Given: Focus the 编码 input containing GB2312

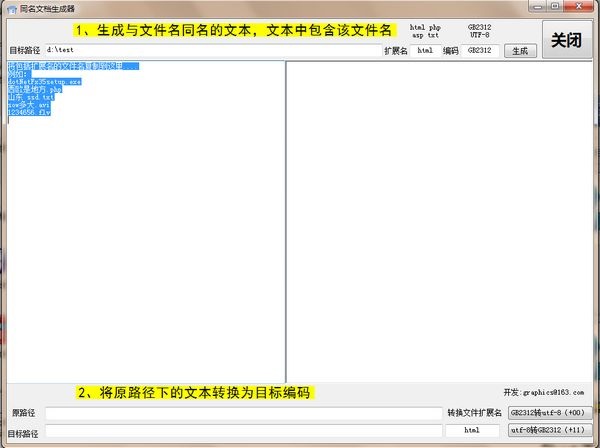Looking at the screenshot, I should tap(480, 51).
